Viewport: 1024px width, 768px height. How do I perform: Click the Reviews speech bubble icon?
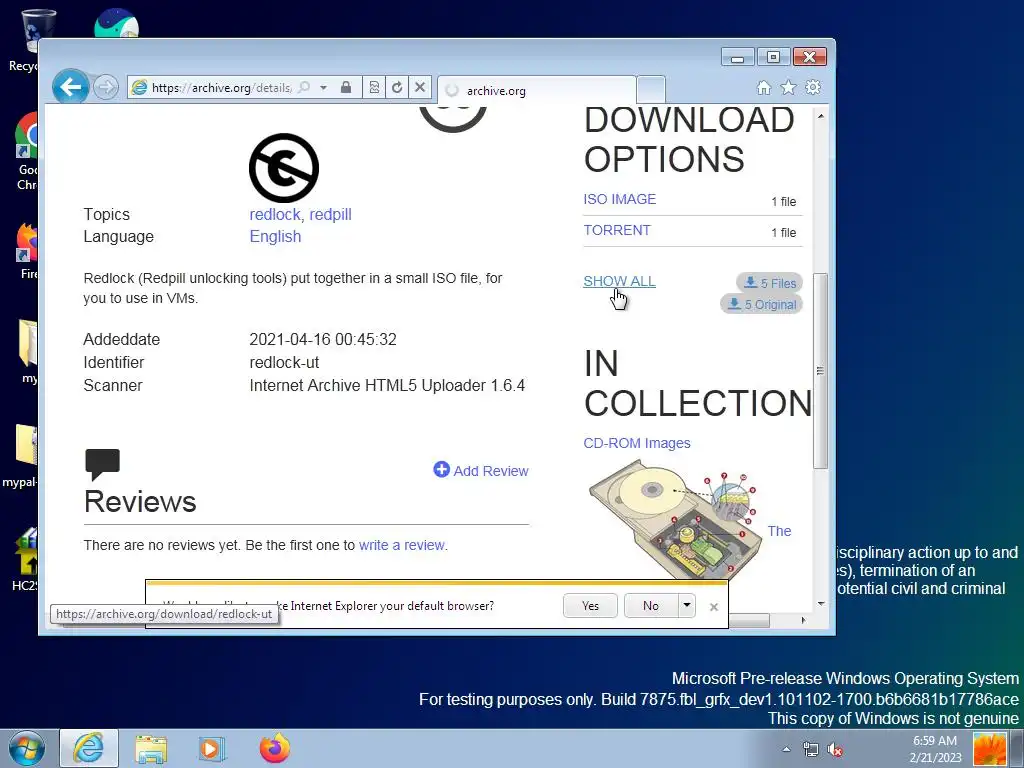click(103, 464)
